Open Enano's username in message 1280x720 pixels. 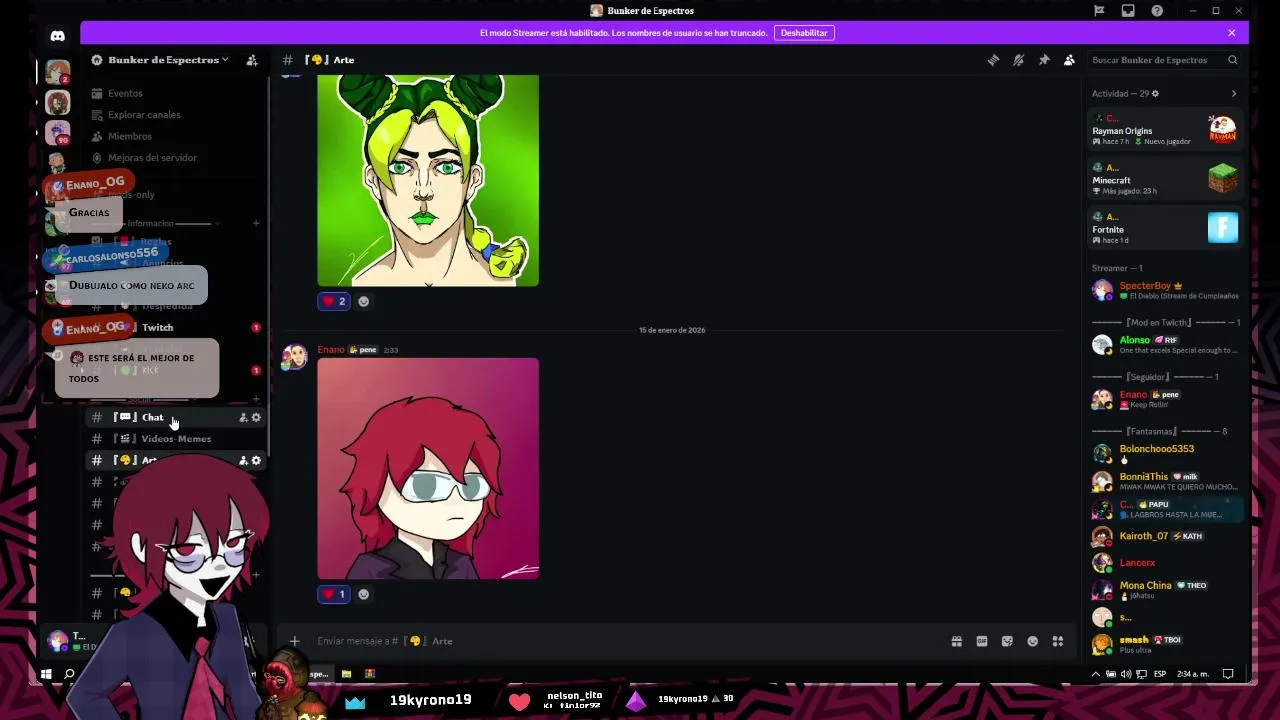[x=331, y=350]
